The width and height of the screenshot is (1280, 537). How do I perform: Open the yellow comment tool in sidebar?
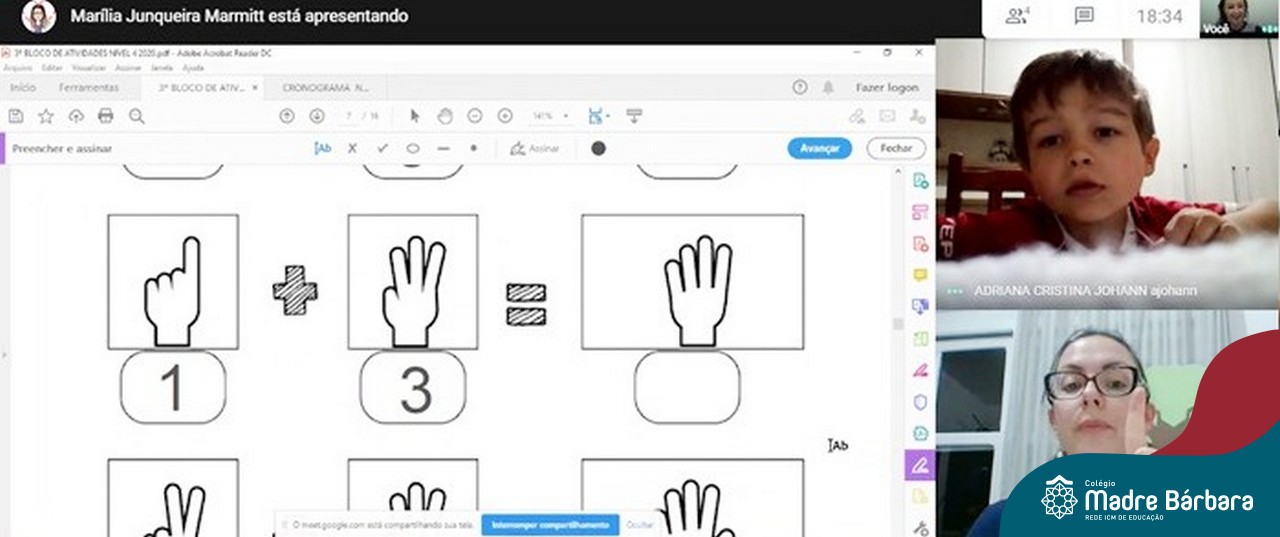click(x=920, y=275)
